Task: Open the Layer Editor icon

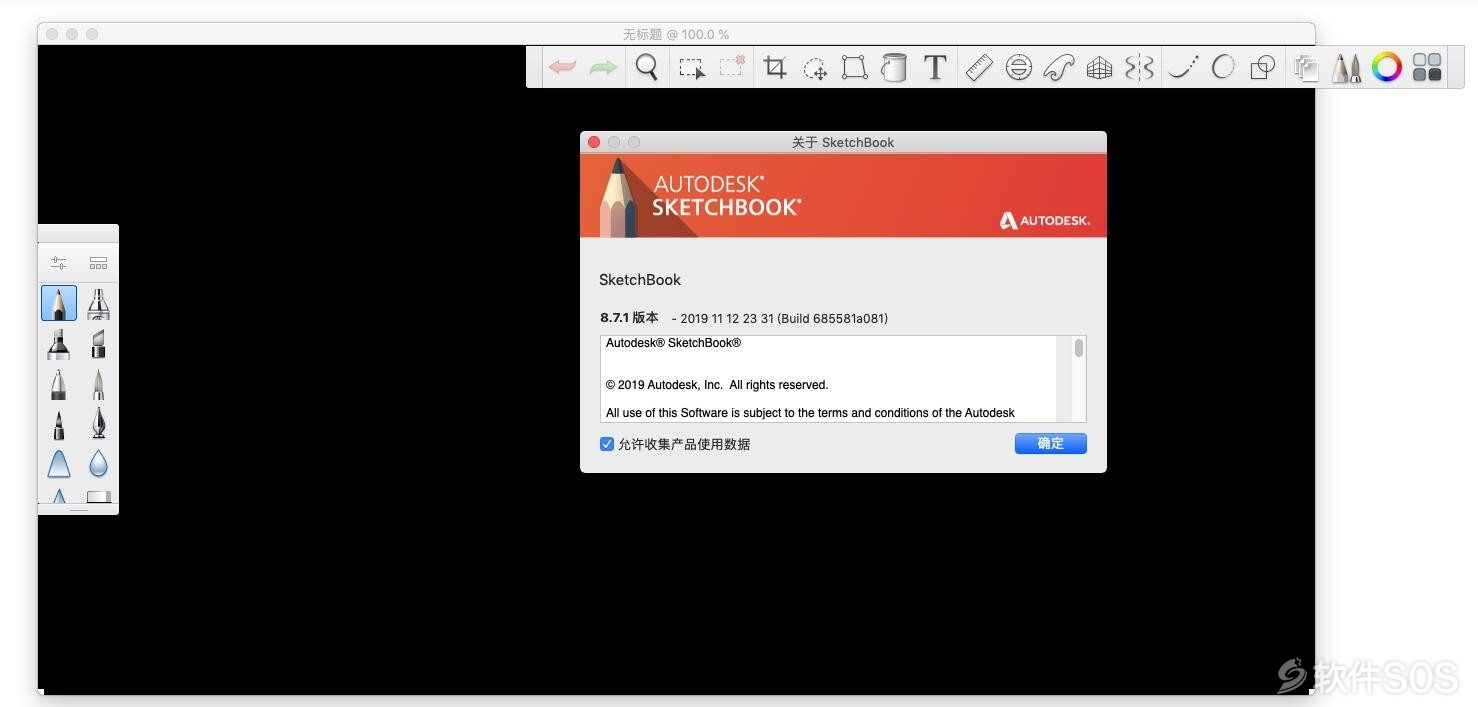Action: click(1306, 67)
